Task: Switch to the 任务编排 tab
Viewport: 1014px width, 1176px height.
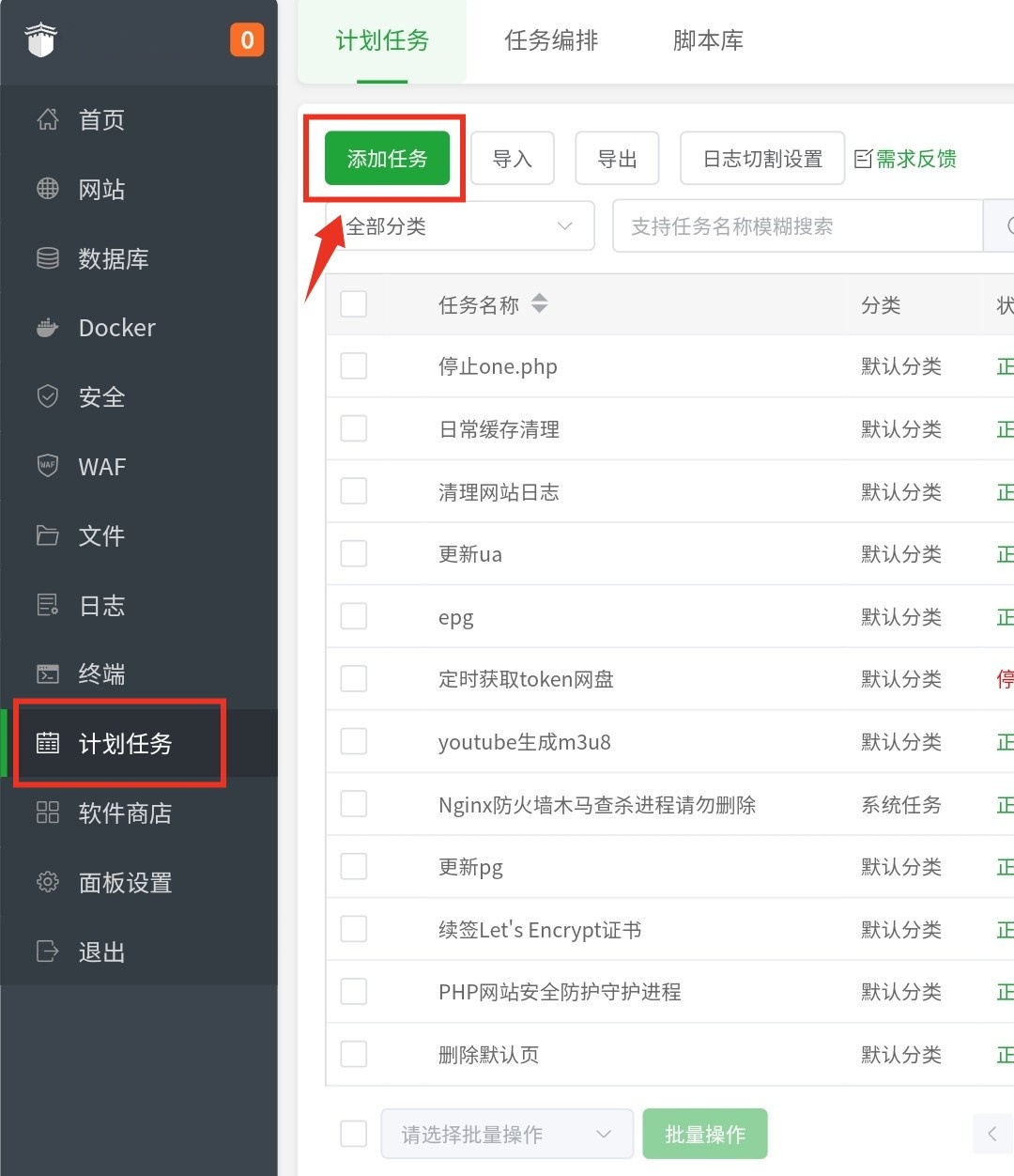Action: pos(551,40)
